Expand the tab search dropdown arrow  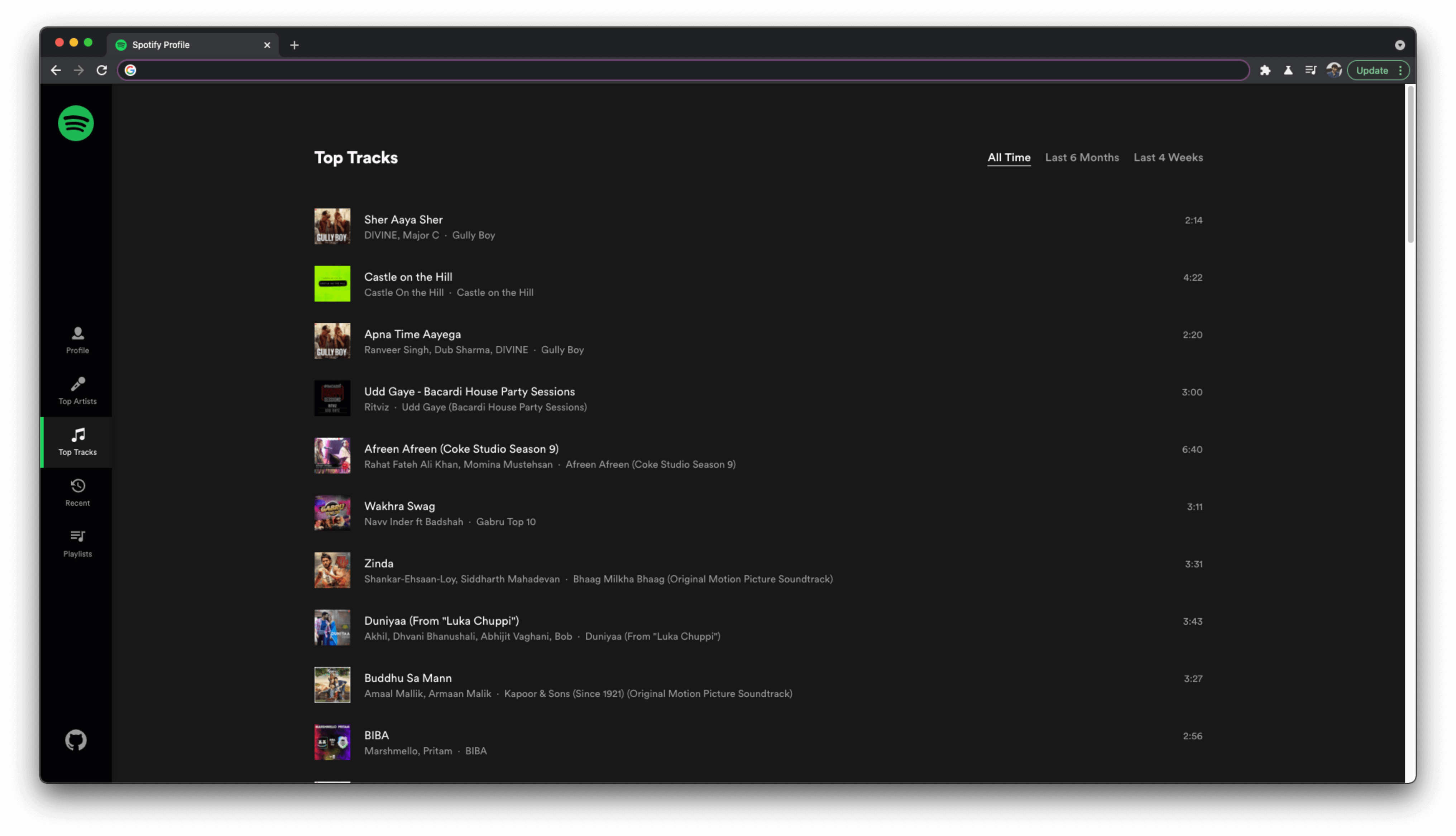1399,45
